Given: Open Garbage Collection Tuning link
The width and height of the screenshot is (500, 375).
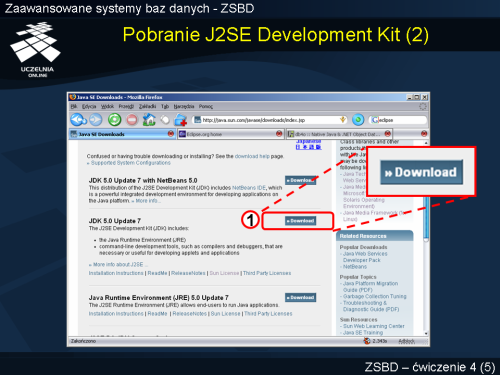Looking at the screenshot, I should (375, 296).
